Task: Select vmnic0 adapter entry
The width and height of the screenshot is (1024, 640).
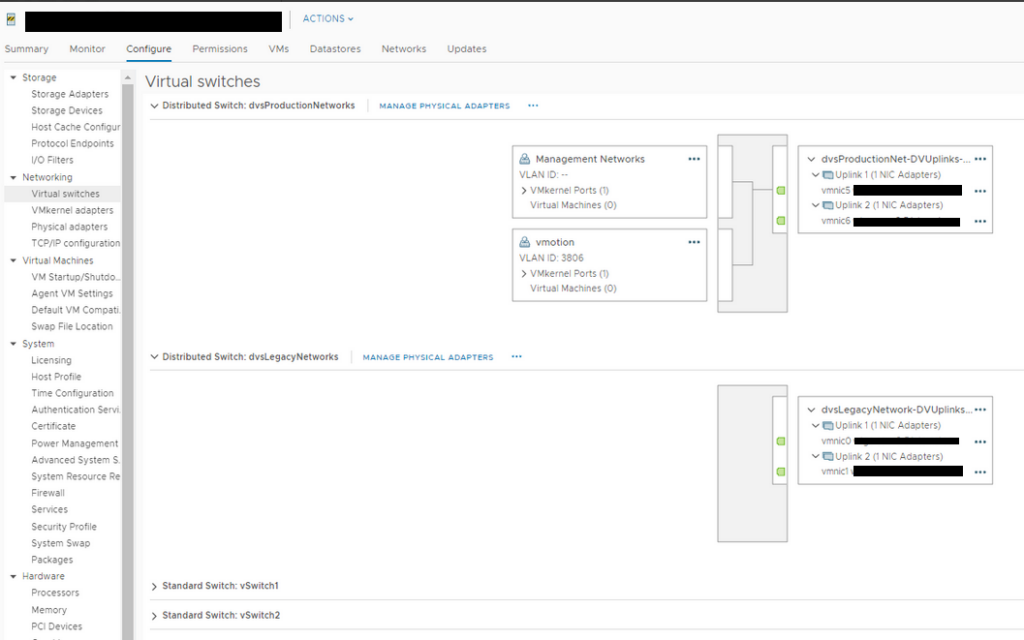Action: pos(836,441)
